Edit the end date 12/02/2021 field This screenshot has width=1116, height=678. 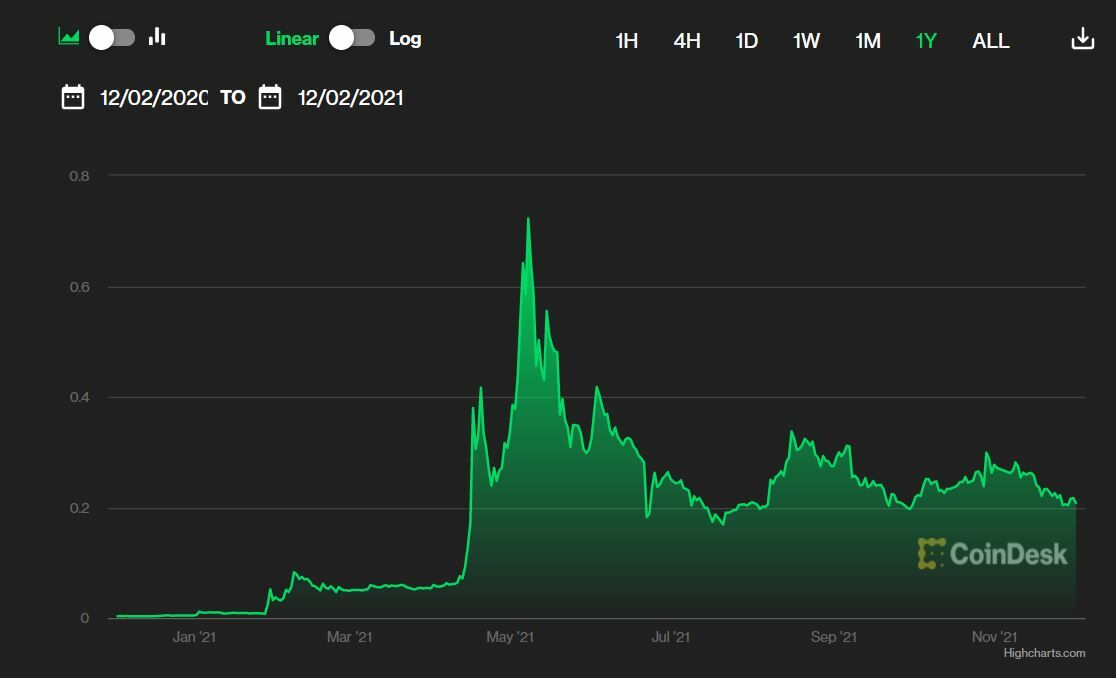(350, 97)
